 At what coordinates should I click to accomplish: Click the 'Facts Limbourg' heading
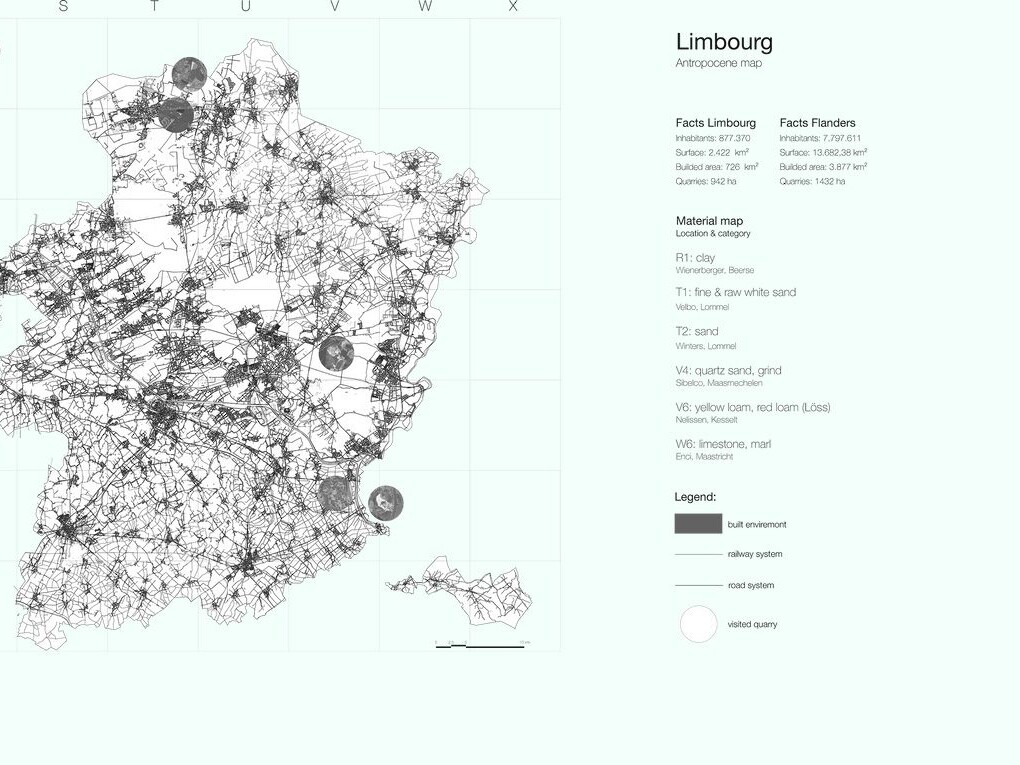[716, 123]
